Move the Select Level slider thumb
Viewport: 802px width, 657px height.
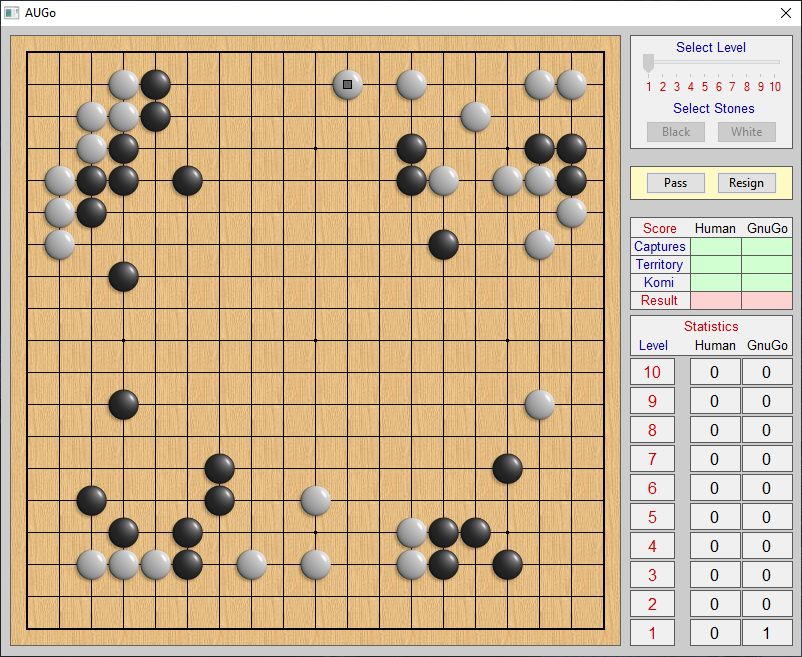(649, 62)
